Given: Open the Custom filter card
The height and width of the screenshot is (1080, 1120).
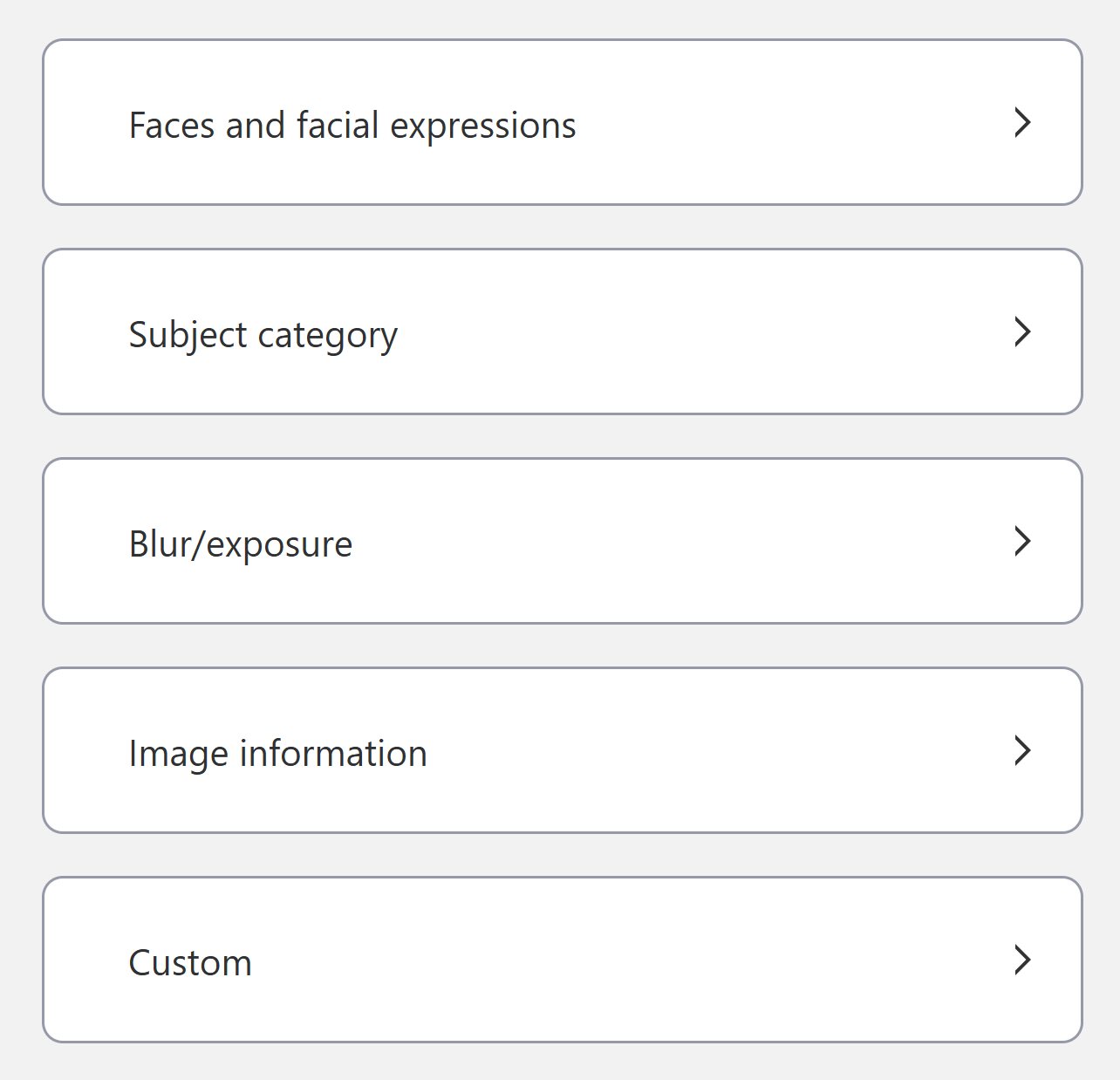Looking at the screenshot, I should [562, 960].
